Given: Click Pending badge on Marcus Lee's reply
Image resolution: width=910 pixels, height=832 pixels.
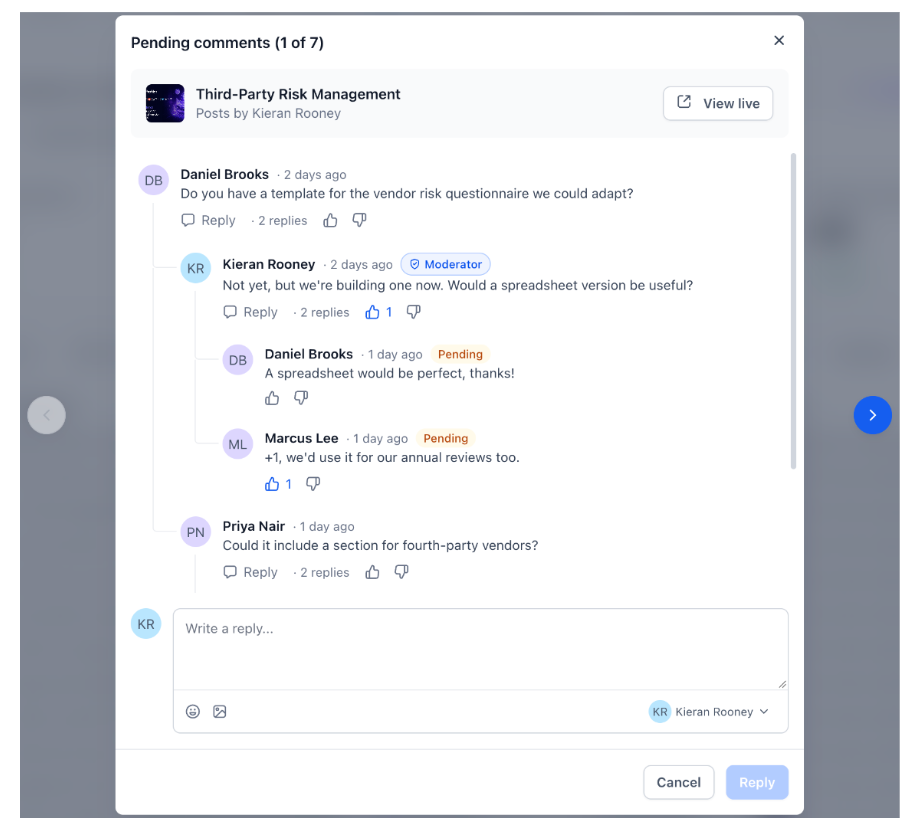Looking at the screenshot, I should (446, 439).
